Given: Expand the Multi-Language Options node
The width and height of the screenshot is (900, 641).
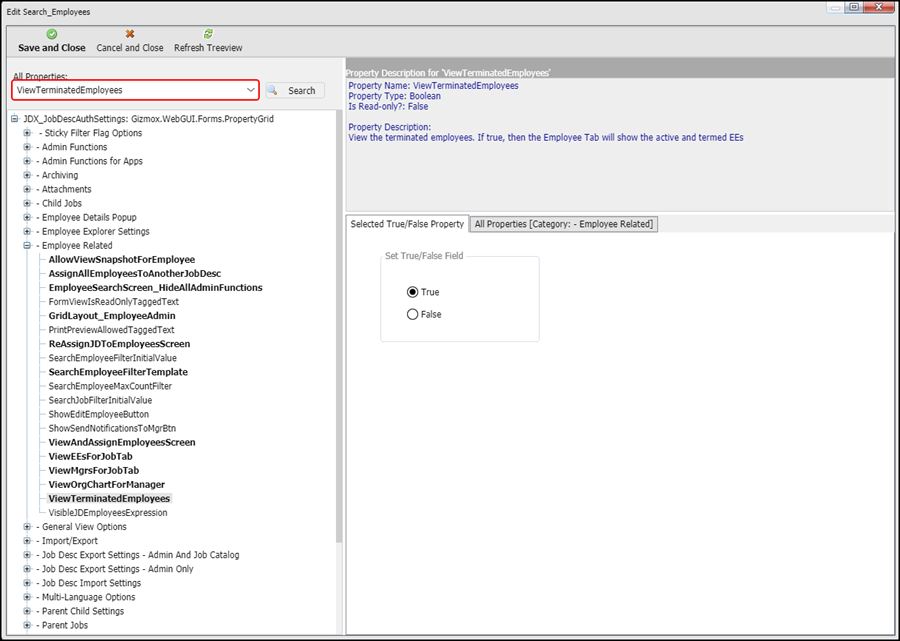Looking at the screenshot, I should 27,597.
